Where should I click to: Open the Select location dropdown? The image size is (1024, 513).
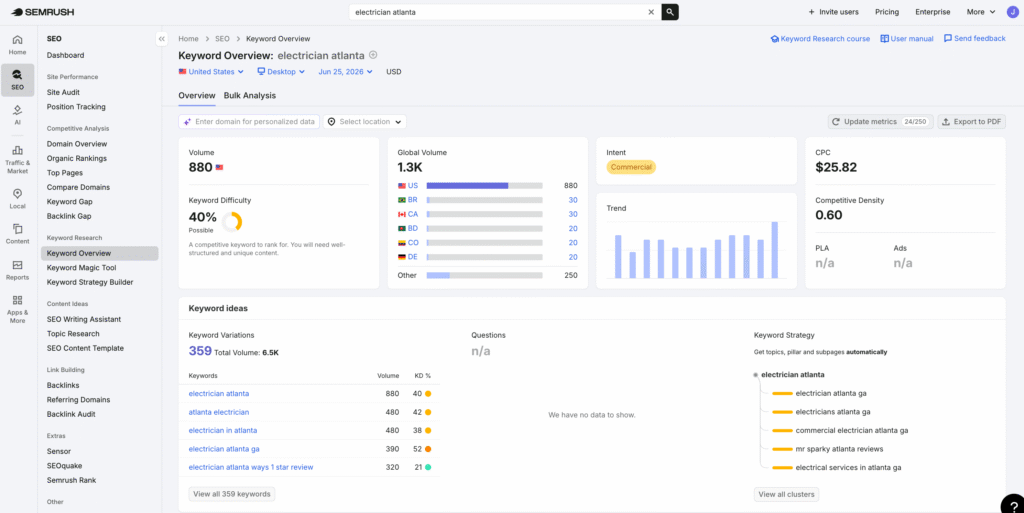(x=364, y=121)
